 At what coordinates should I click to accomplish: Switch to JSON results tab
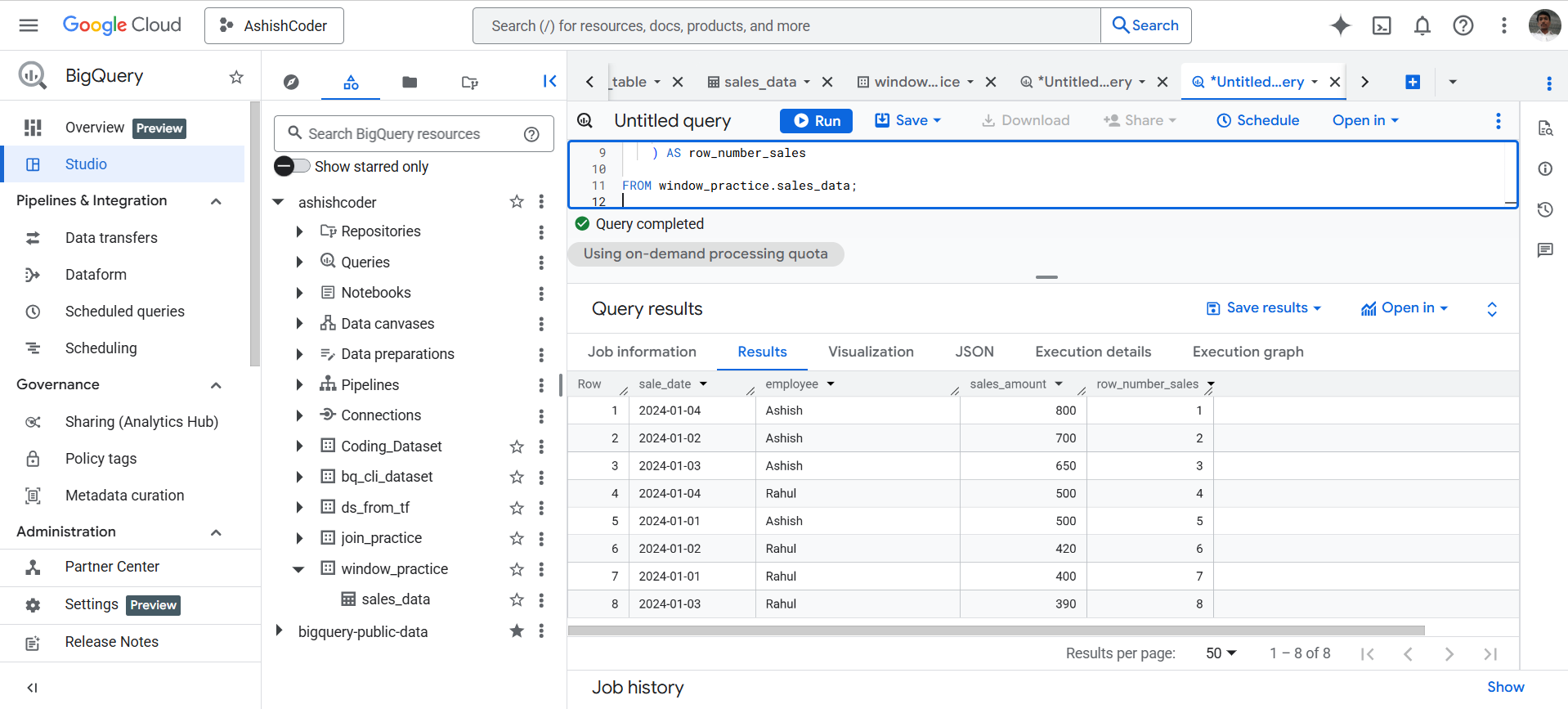point(974,352)
